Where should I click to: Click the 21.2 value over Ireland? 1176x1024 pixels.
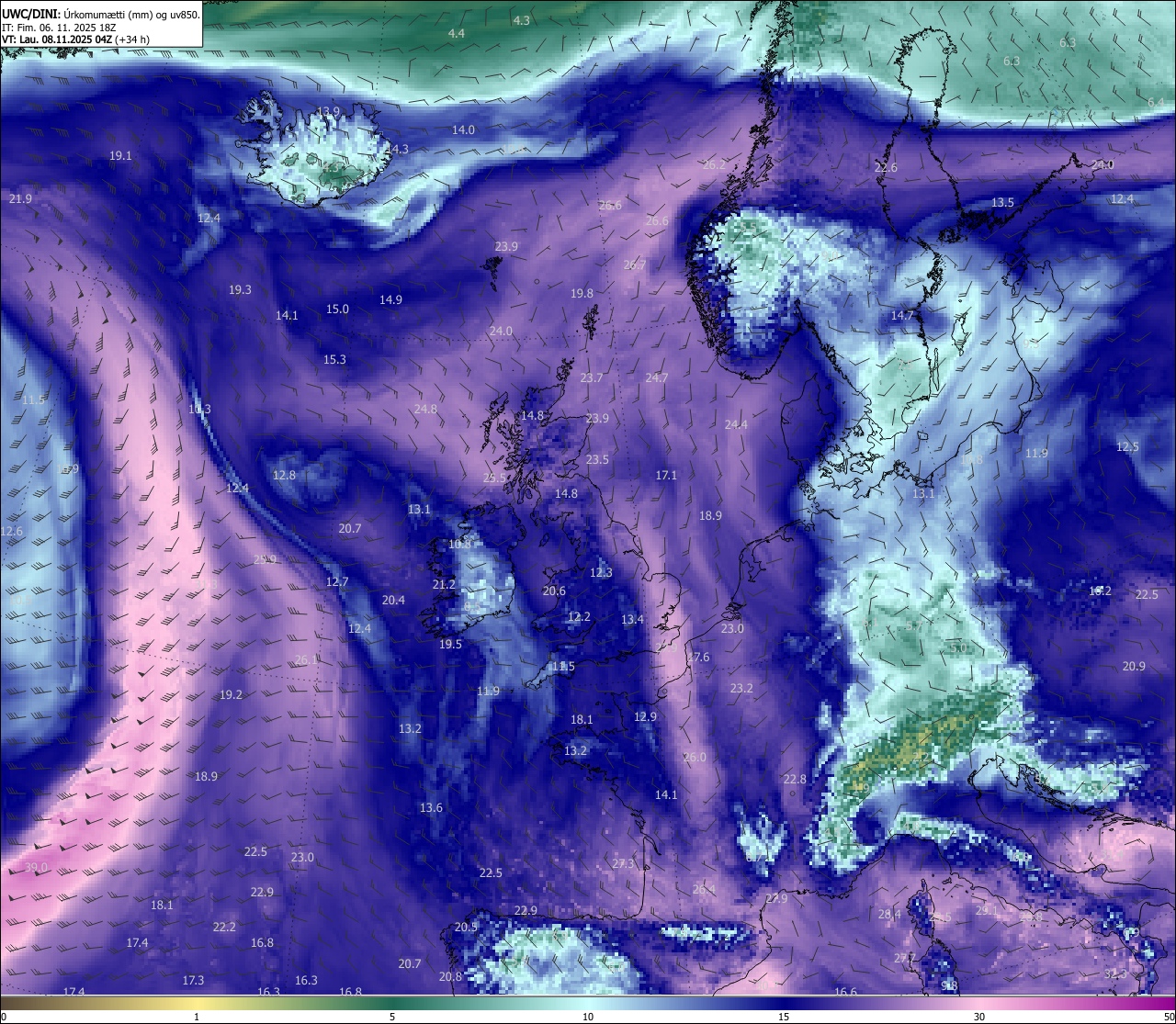pyautogui.click(x=444, y=585)
